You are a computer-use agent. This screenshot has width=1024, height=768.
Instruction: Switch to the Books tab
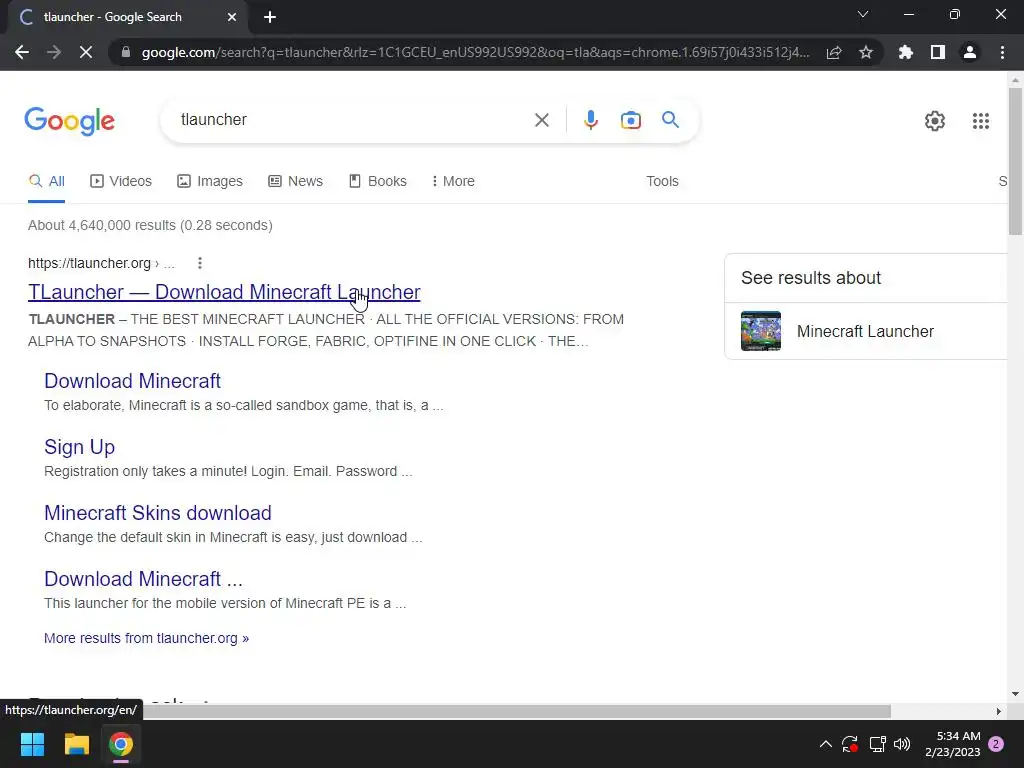coord(377,182)
